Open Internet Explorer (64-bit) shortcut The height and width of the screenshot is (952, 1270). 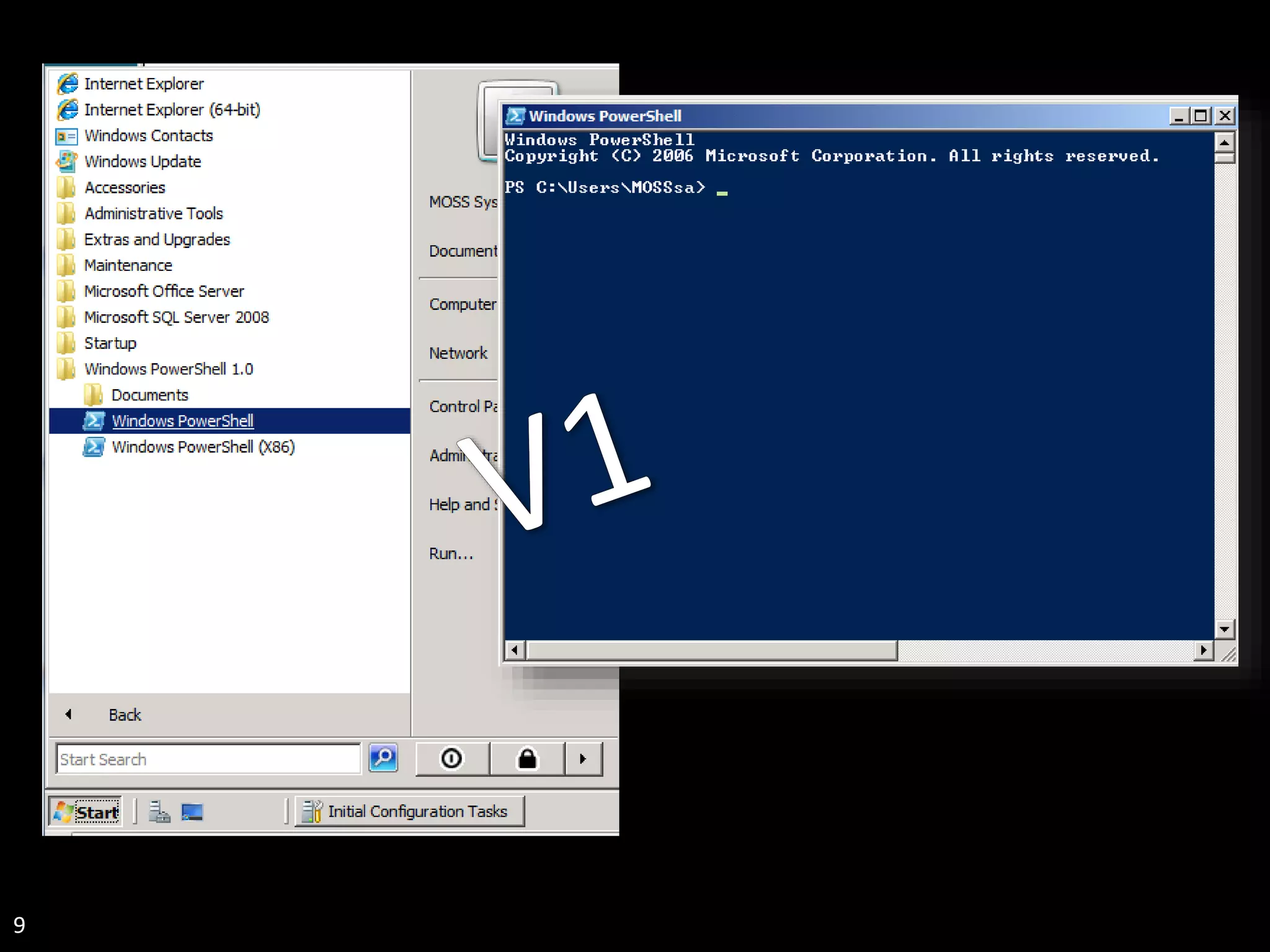click(x=172, y=110)
